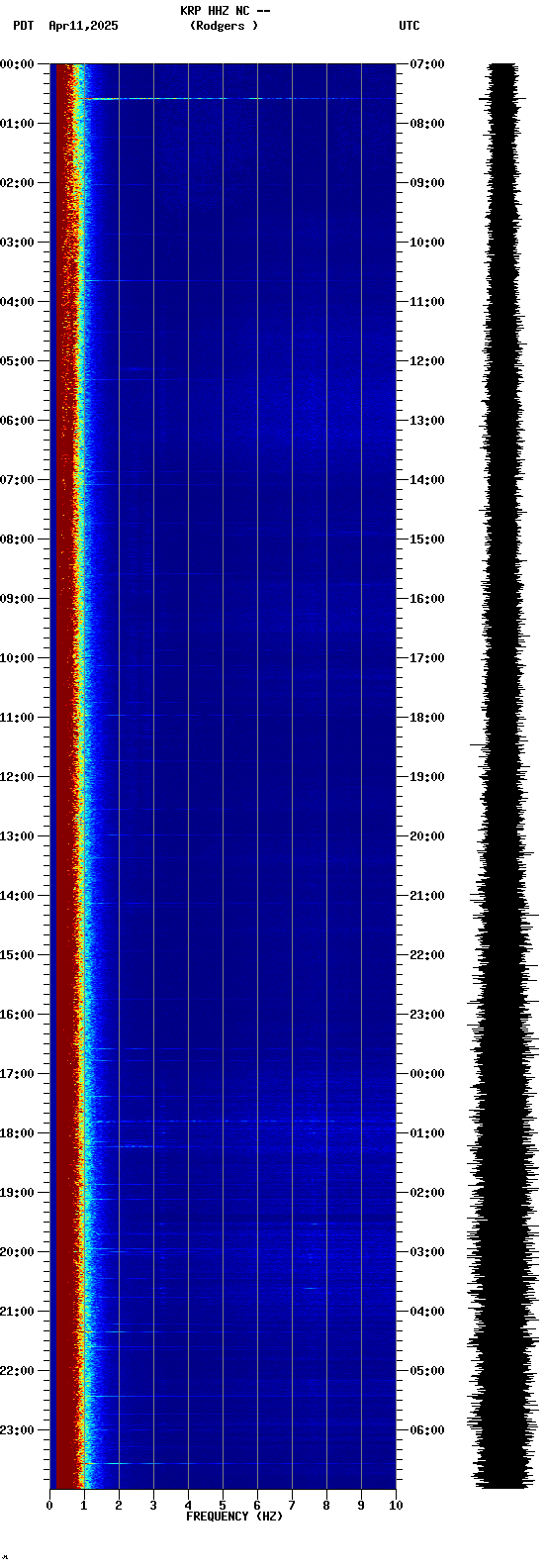
Task: Click the '12:00' UTC time label
Action: point(427,361)
